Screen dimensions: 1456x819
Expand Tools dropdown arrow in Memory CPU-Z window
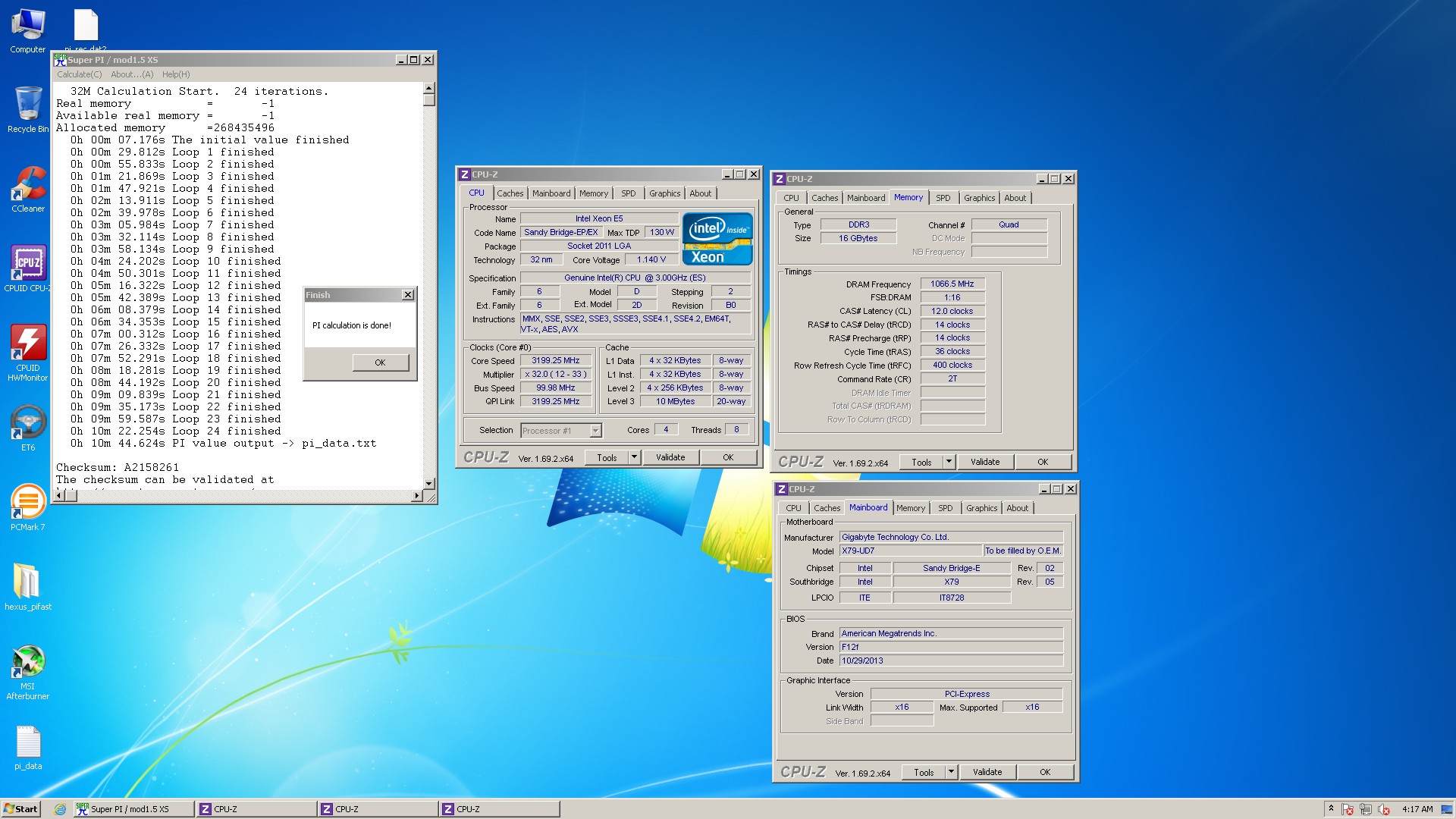[949, 462]
